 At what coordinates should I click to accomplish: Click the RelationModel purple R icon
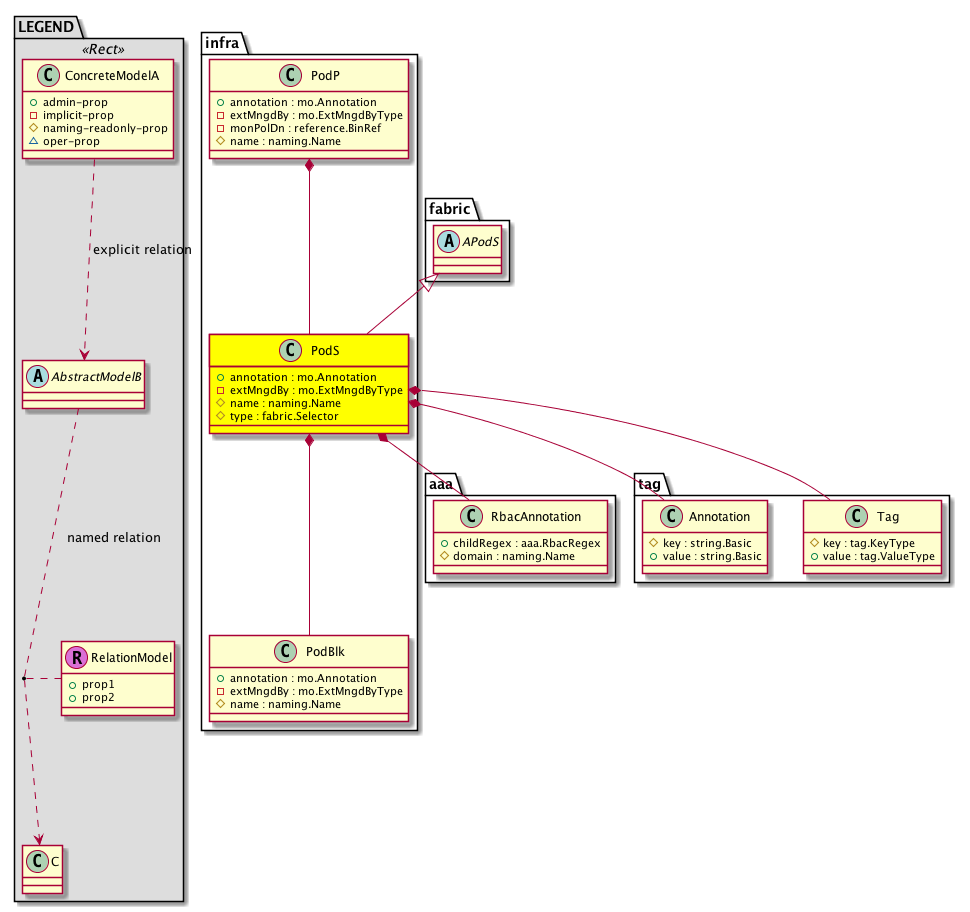pos(76,658)
